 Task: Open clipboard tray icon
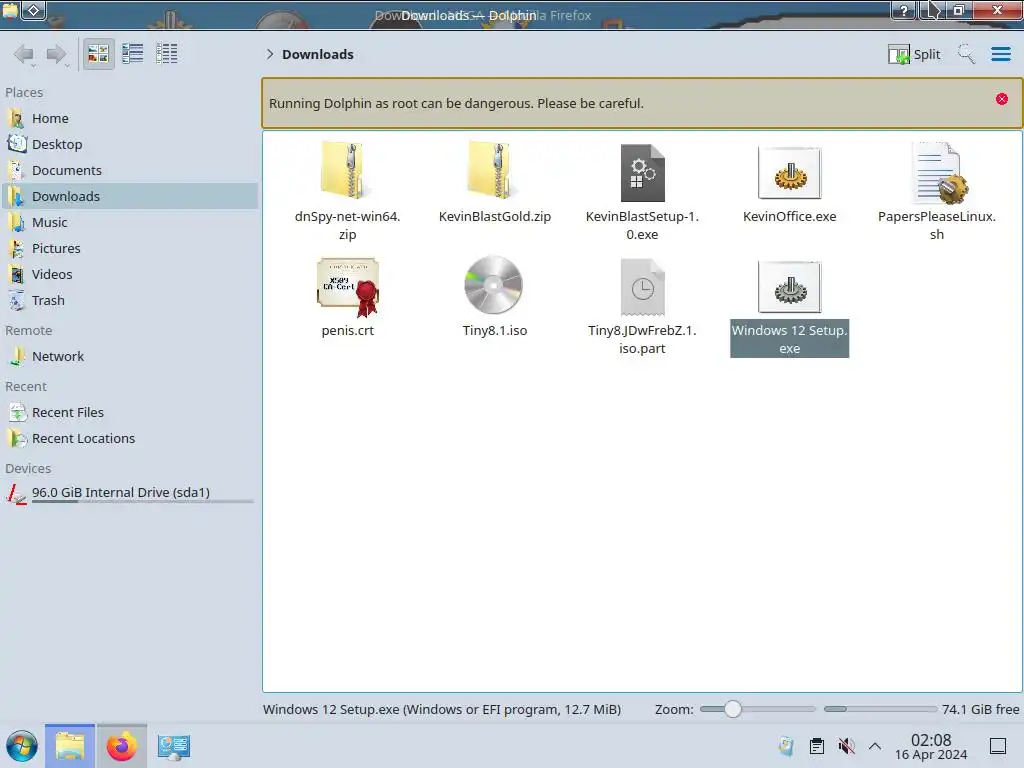[816, 746]
